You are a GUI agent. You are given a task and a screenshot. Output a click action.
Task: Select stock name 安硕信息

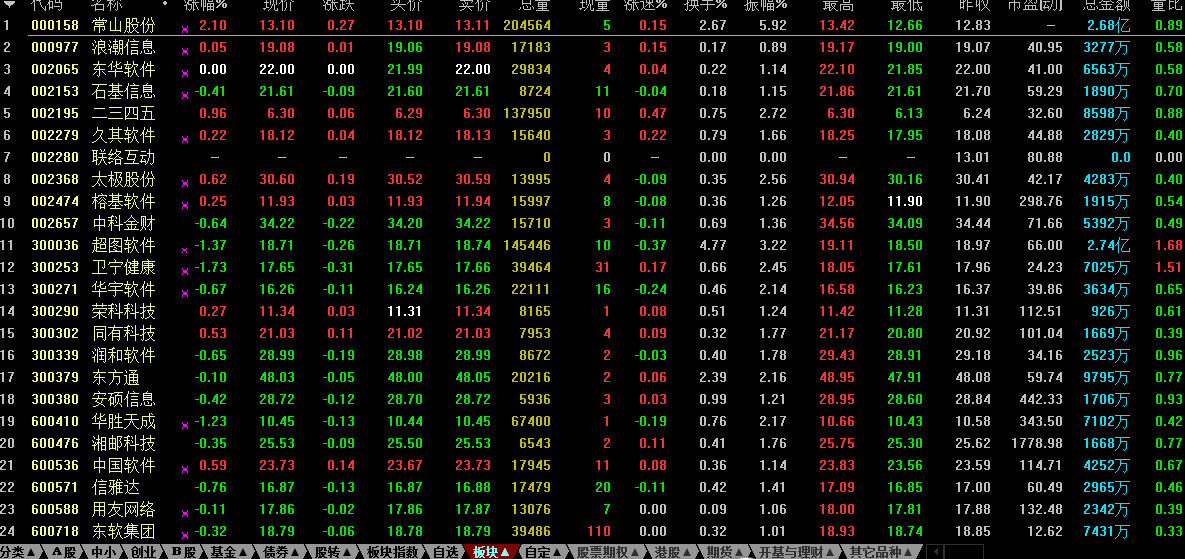(x=123, y=398)
